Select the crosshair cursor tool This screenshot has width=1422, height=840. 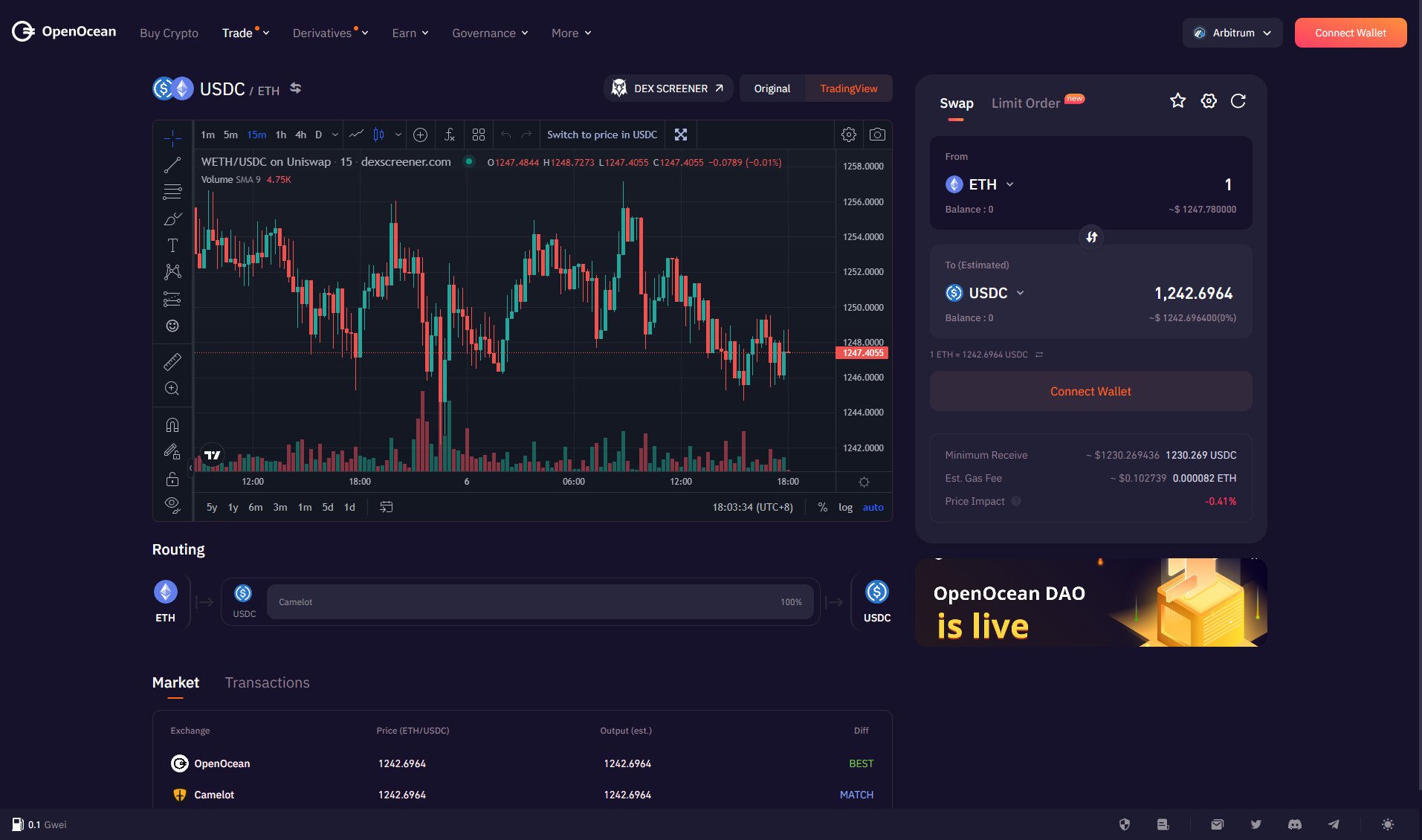point(172,138)
